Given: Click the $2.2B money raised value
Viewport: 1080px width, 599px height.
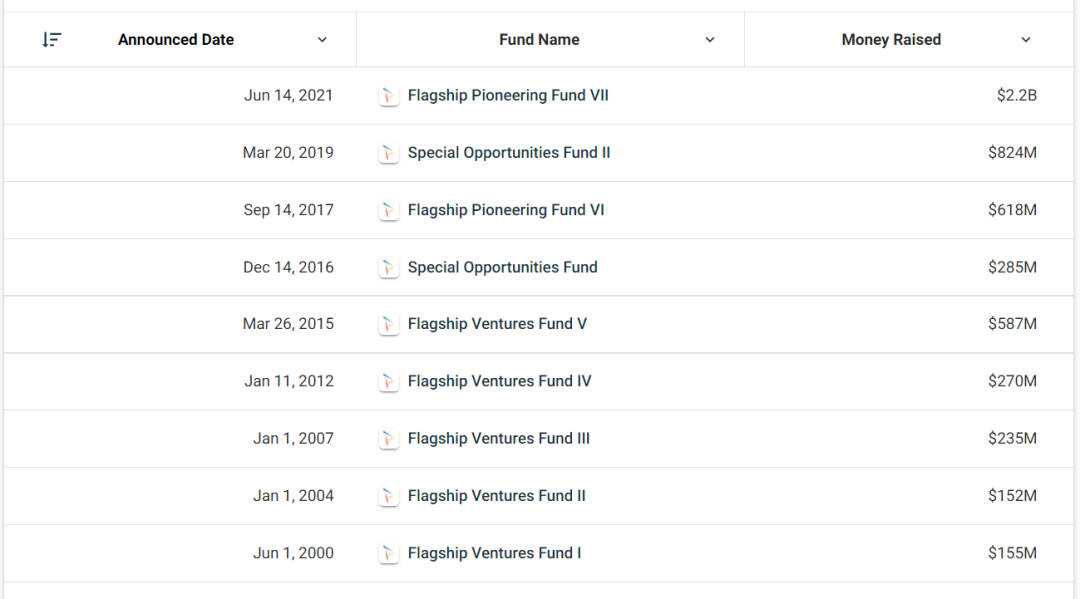Looking at the screenshot, I should pos(1017,96).
